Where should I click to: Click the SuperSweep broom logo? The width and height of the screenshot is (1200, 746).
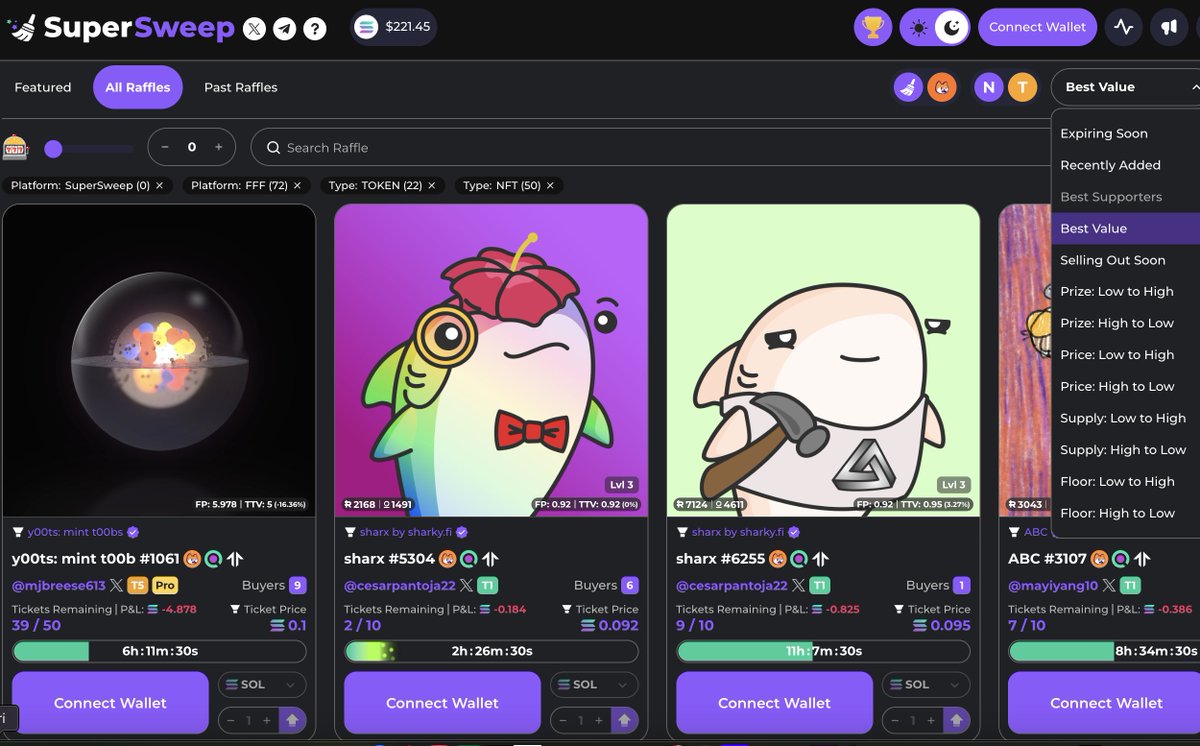[x=24, y=28]
